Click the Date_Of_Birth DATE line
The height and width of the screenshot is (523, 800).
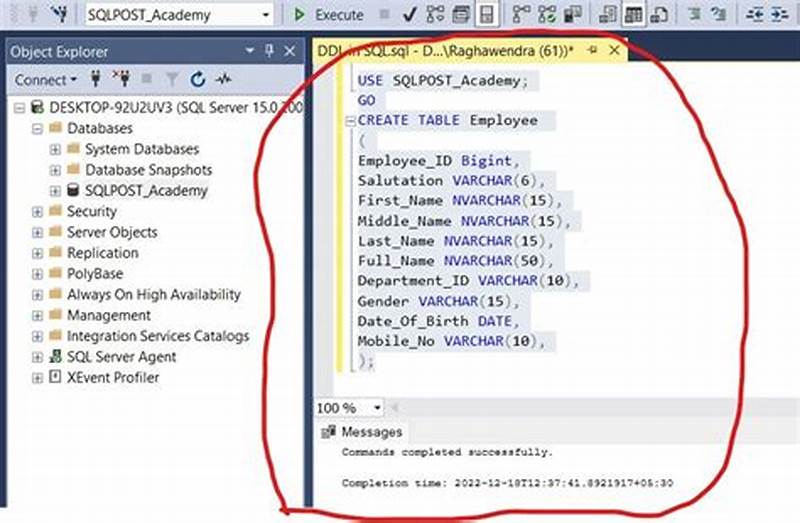[439, 321]
